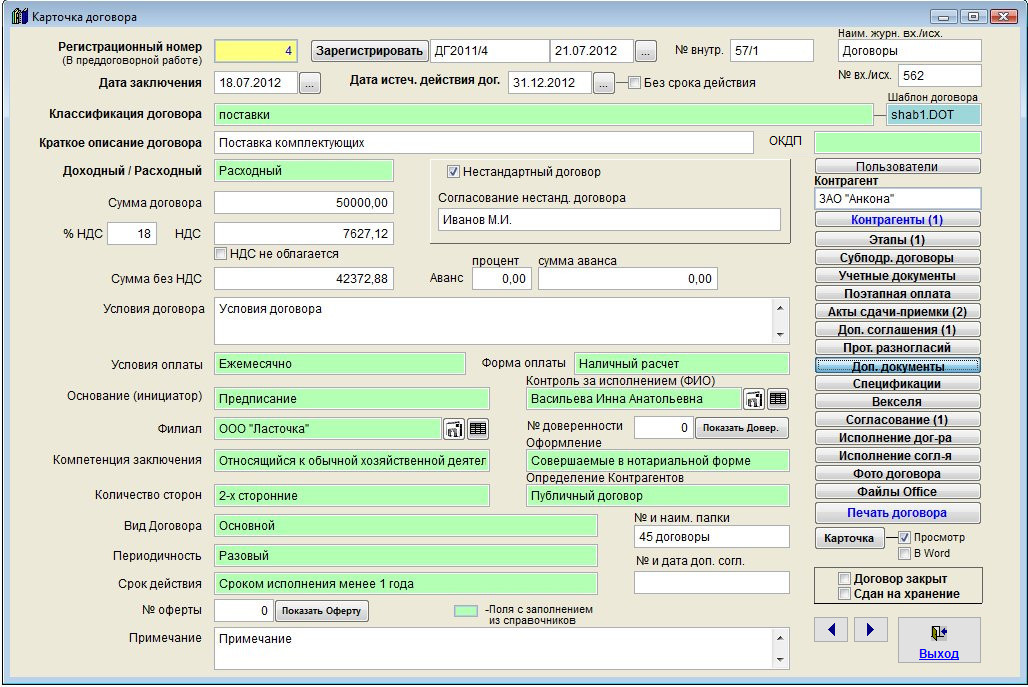Click the Выход exit door button
1028x687 pixels.
tap(938, 640)
